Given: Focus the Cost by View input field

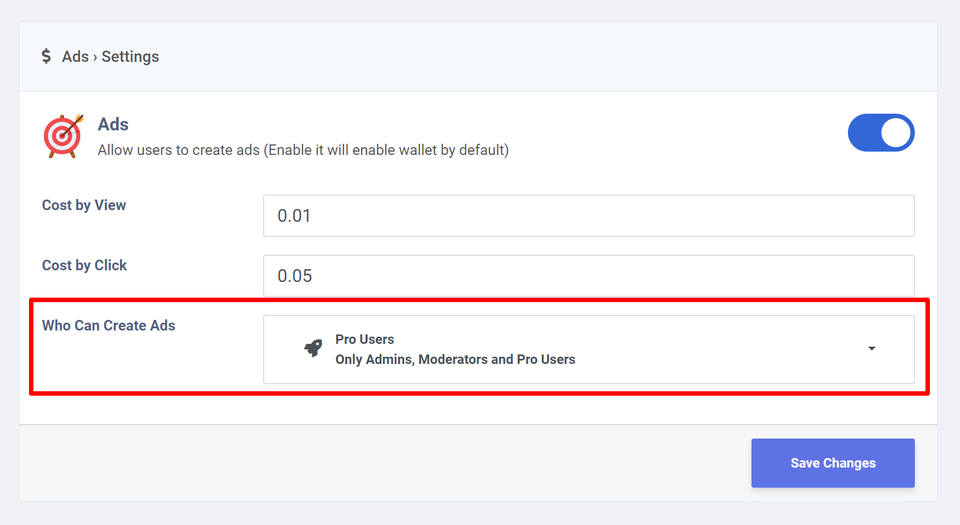Looking at the screenshot, I should (x=589, y=215).
